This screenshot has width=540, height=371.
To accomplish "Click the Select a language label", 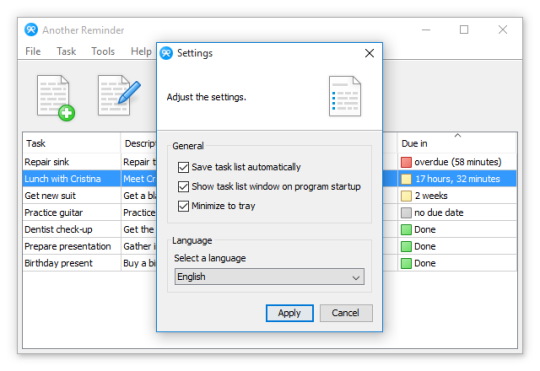I will 210,258.
